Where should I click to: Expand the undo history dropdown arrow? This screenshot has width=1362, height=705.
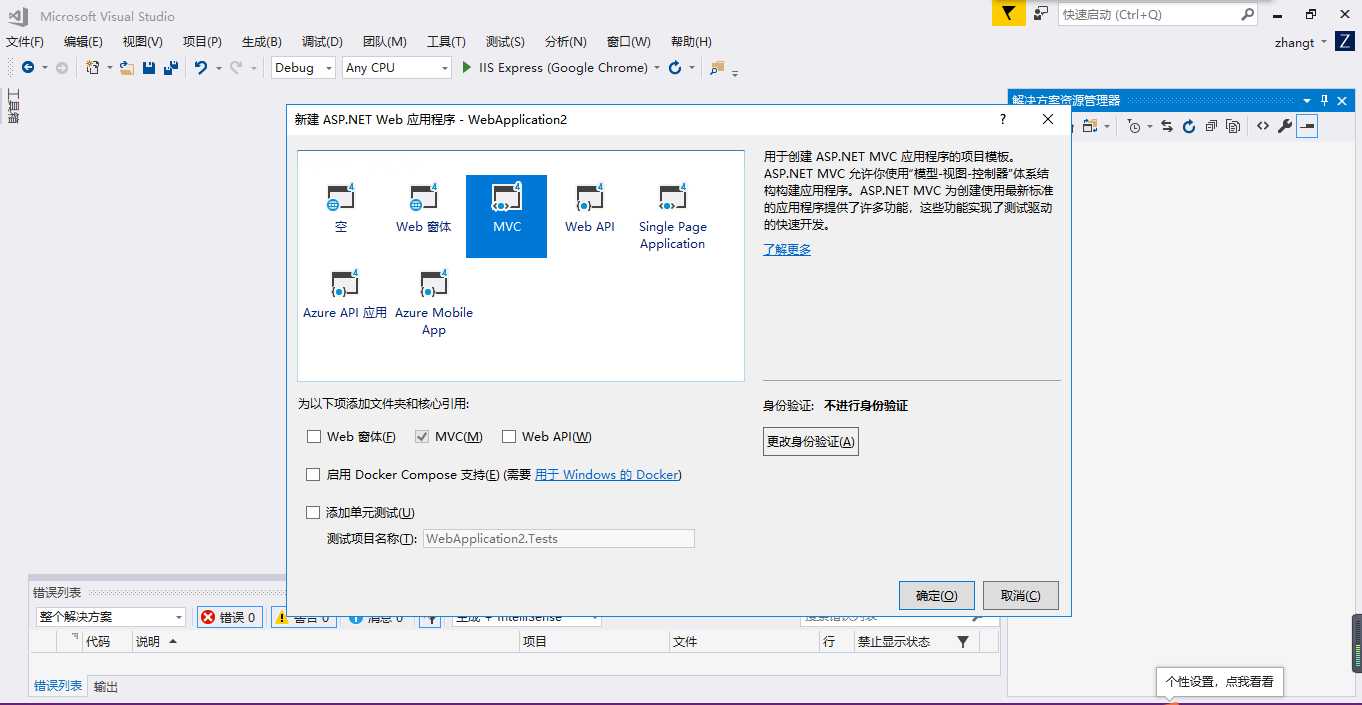(x=218, y=68)
